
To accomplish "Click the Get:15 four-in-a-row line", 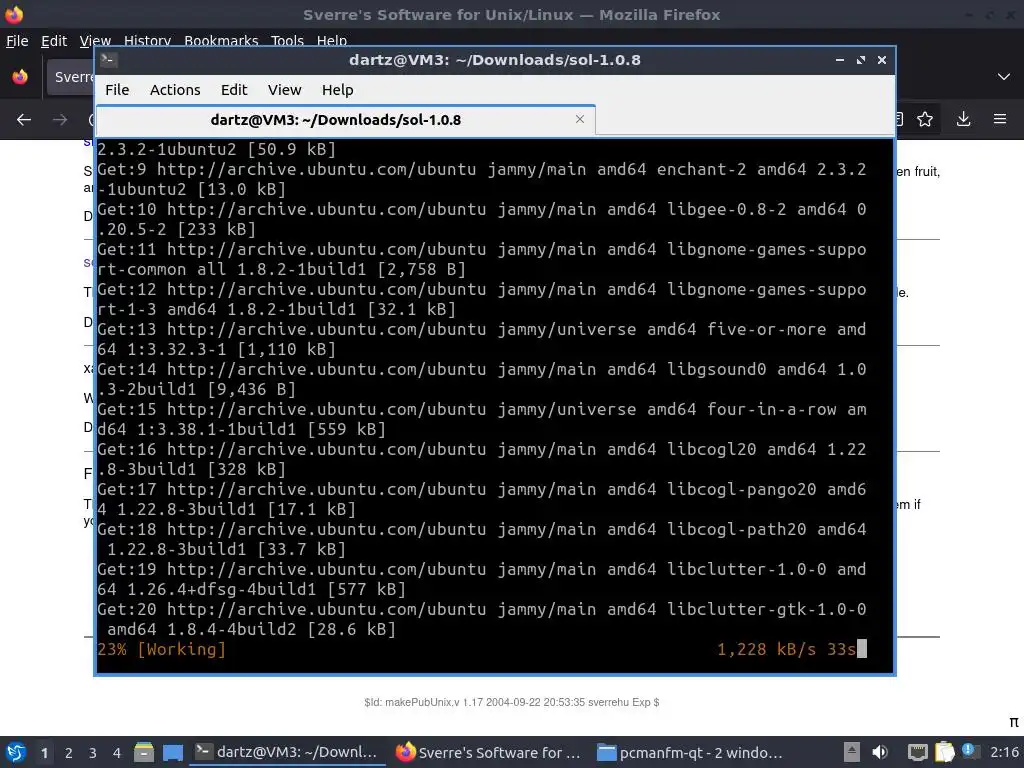I will (481, 419).
